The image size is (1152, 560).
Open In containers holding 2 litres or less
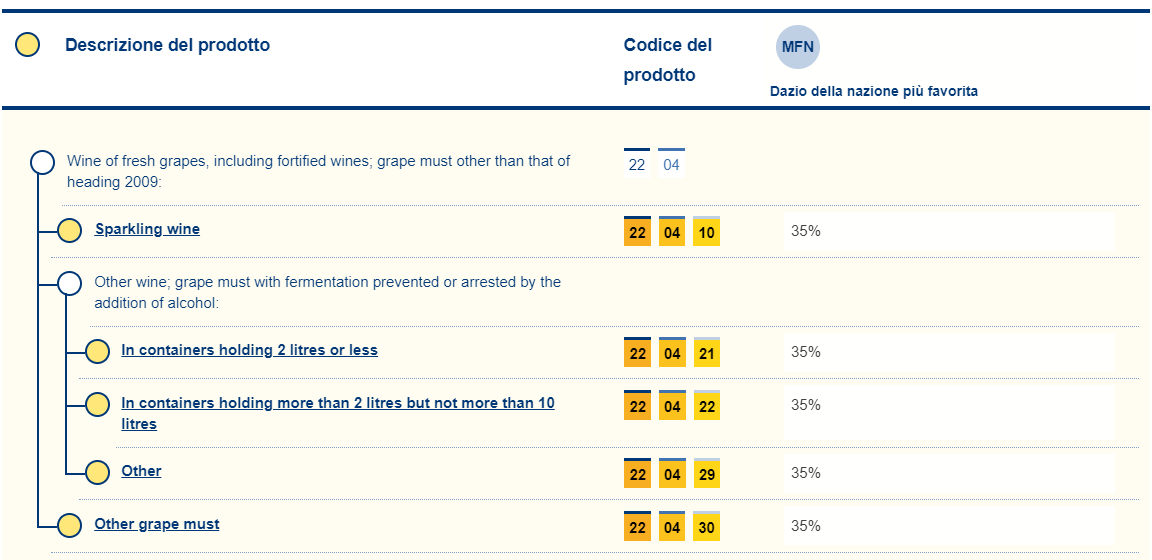tap(249, 350)
